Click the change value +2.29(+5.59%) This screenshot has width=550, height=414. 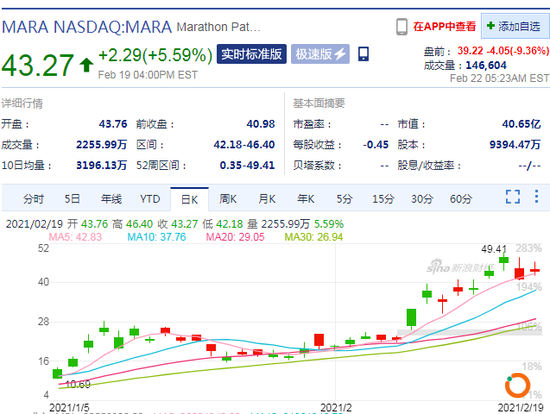coord(155,55)
